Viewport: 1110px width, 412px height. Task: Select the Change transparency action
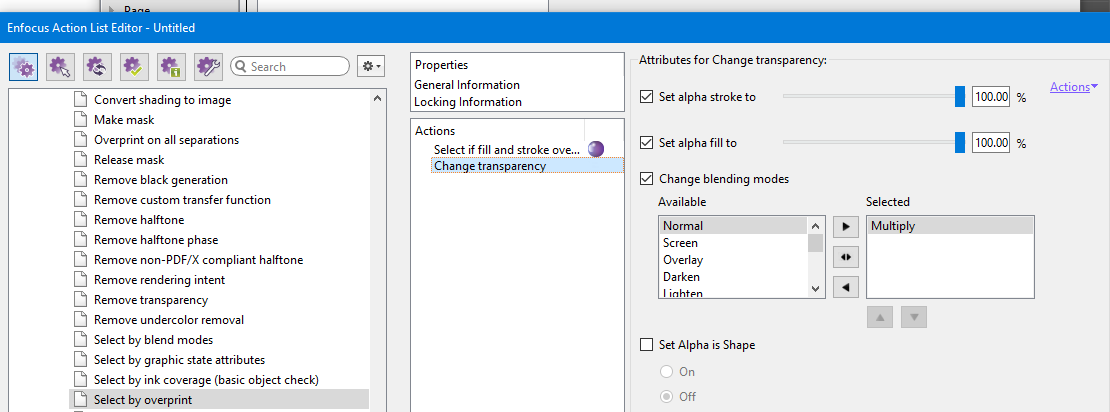[490, 166]
